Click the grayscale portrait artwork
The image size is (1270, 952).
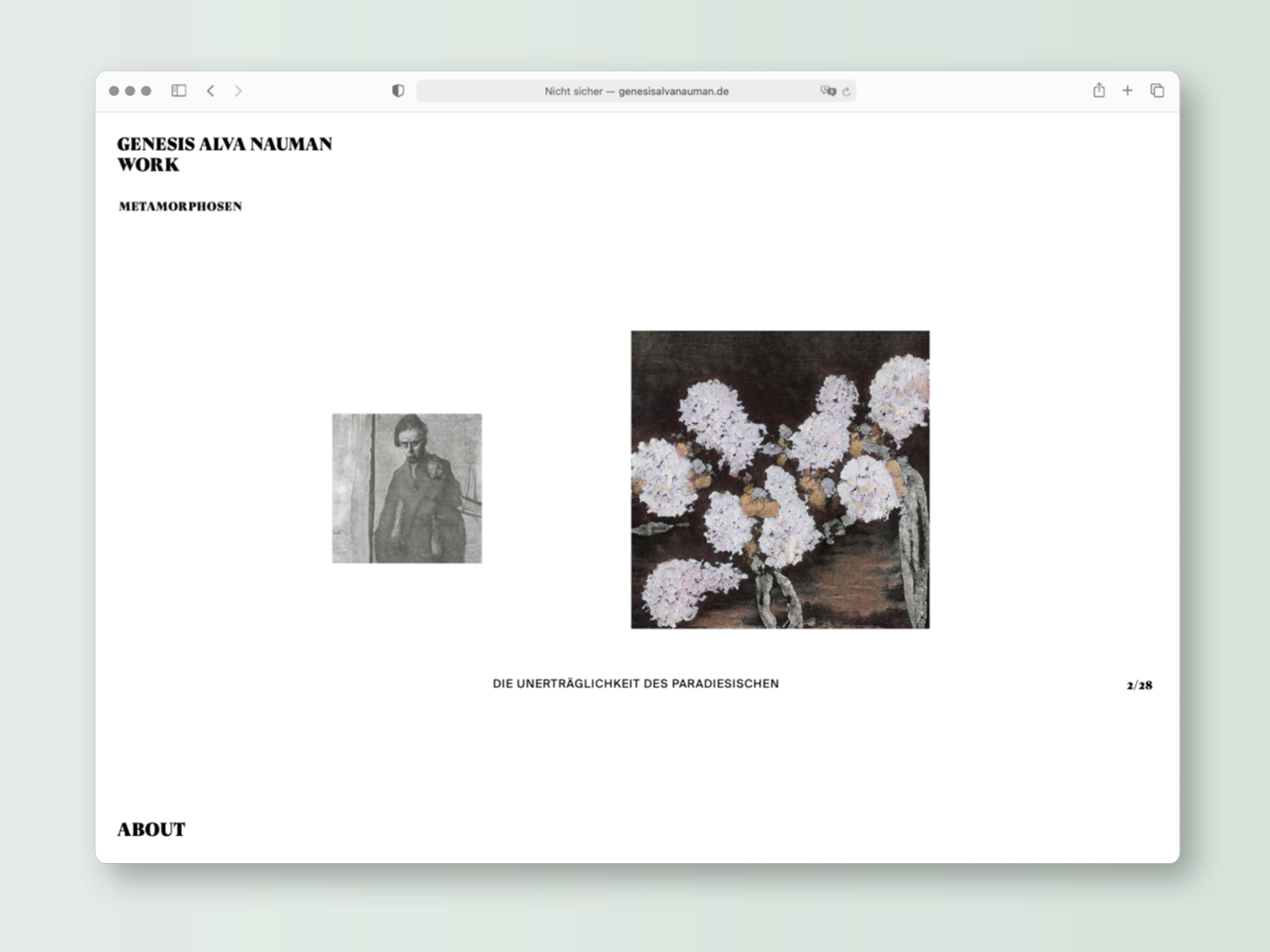tap(407, 488)
